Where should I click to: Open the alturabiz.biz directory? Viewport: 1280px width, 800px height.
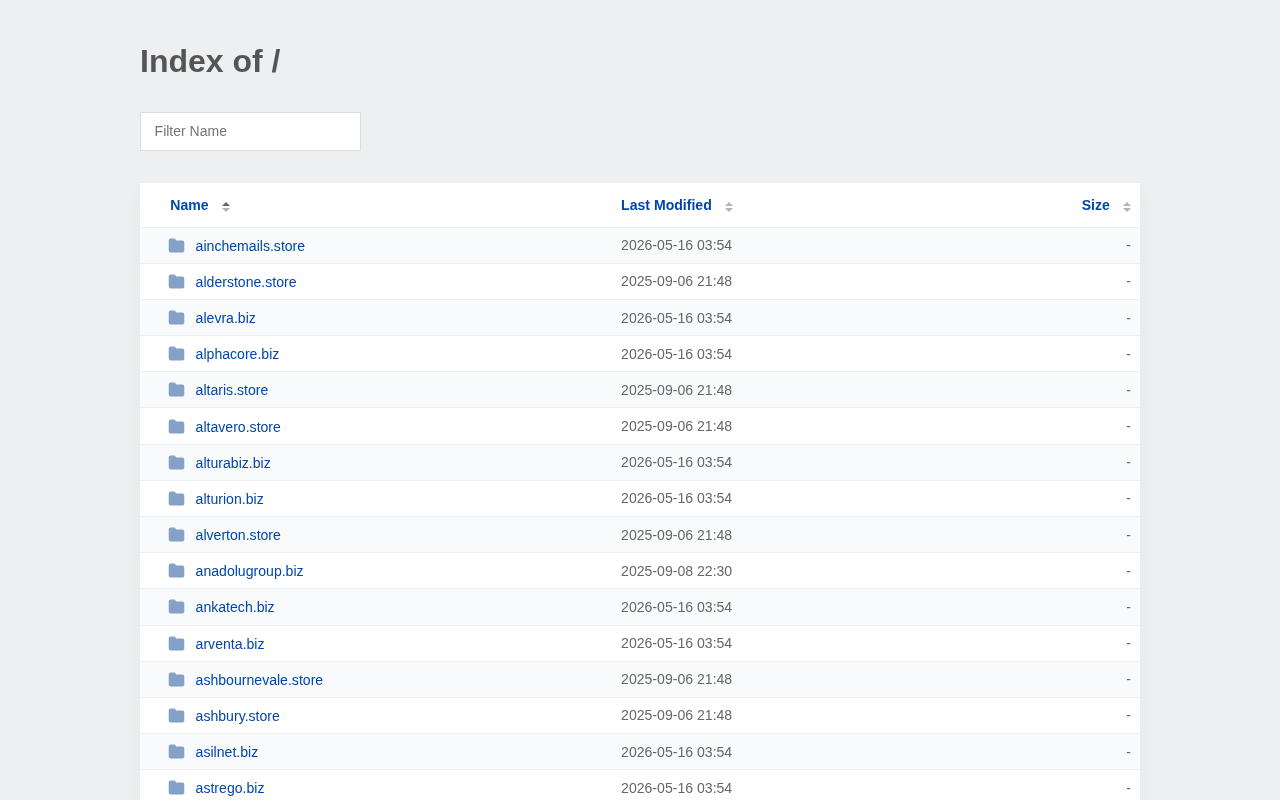pos(233,463)
